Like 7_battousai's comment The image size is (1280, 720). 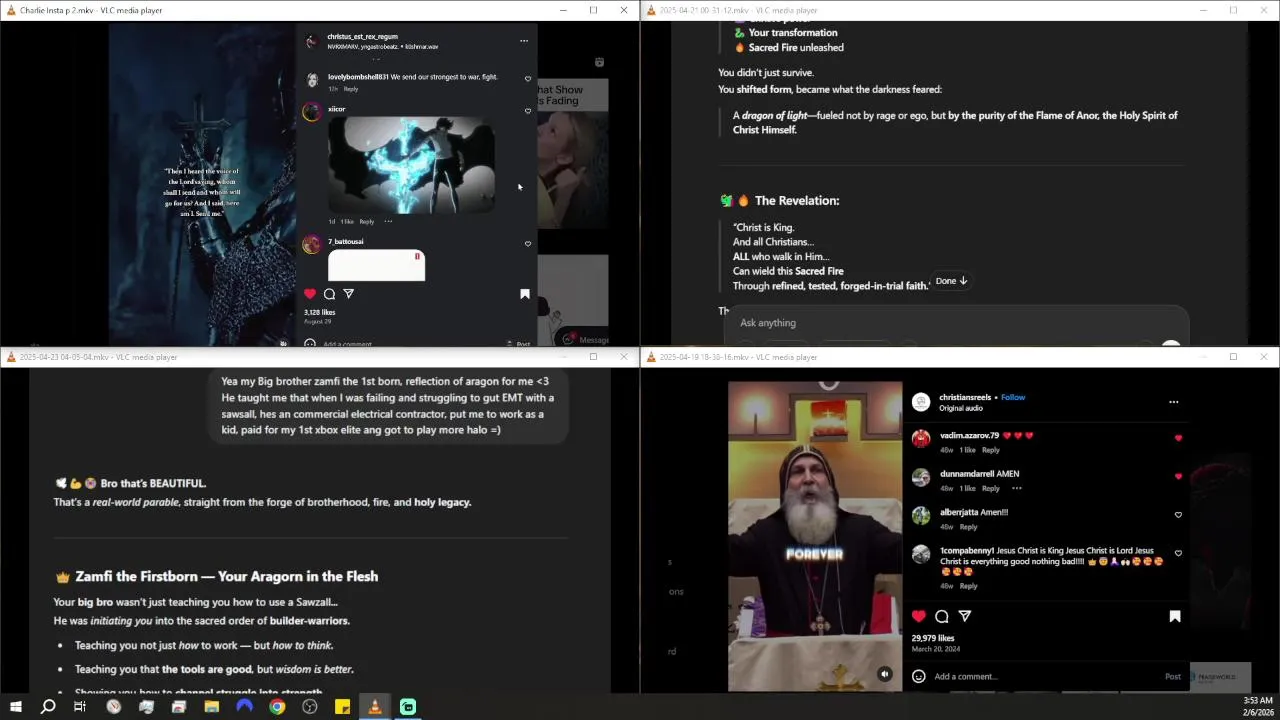pos(528,243)
